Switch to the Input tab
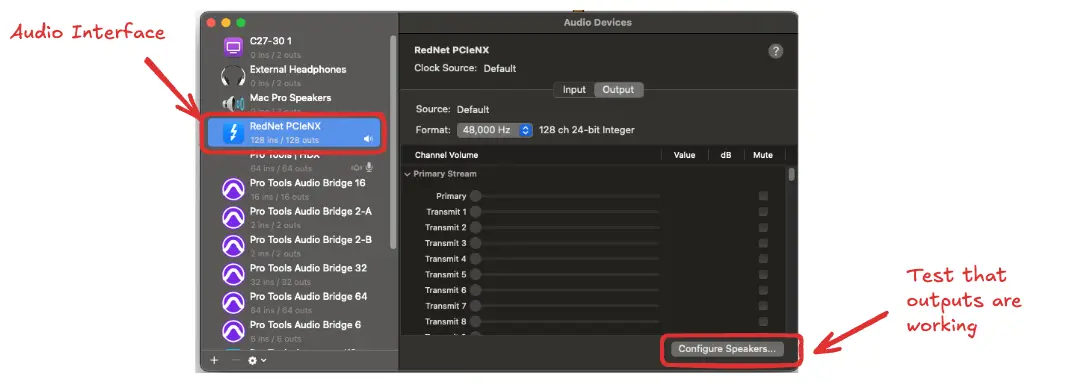This screenshot has height=383, width=1065. click(574, 90)
